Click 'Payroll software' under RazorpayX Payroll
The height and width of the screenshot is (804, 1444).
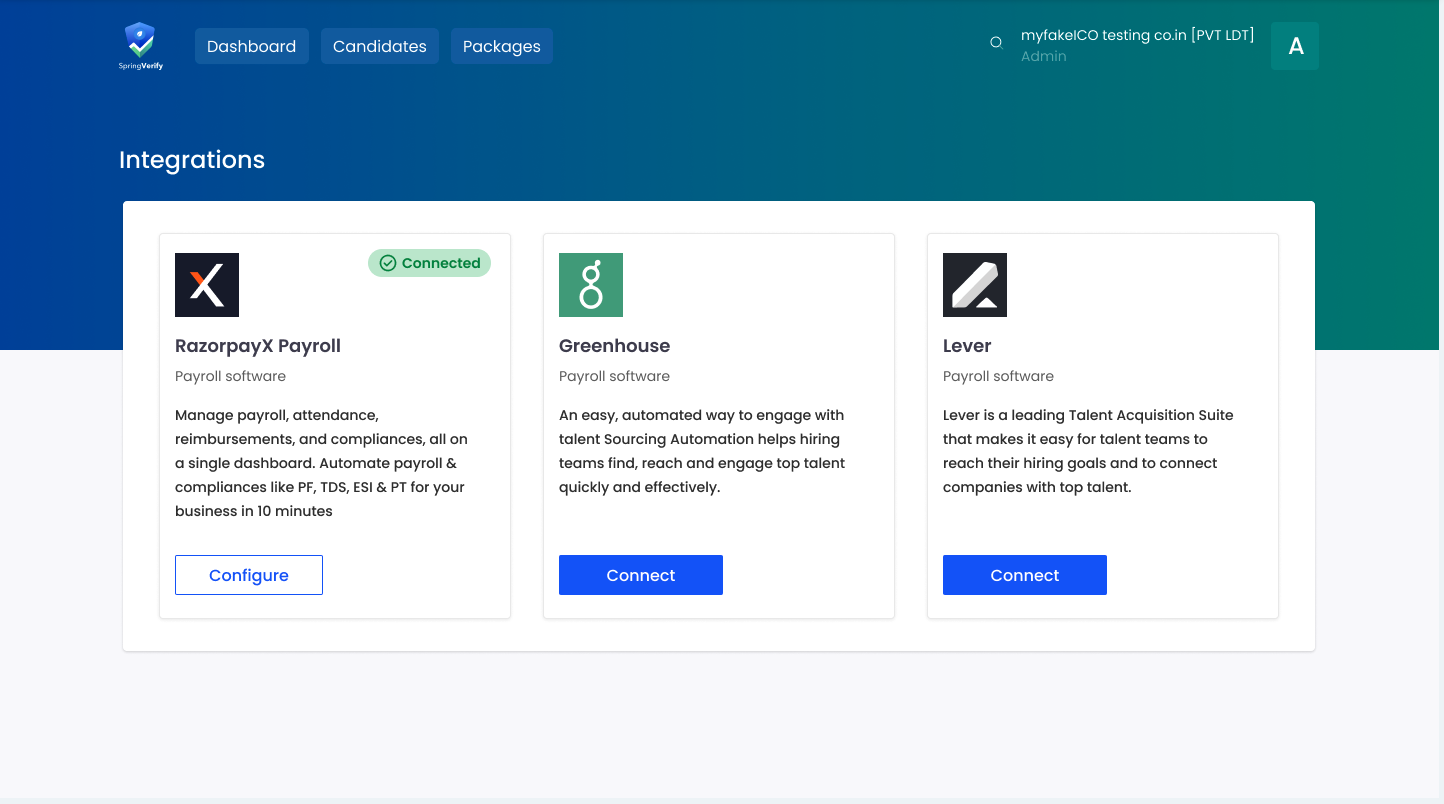[231, 376]
